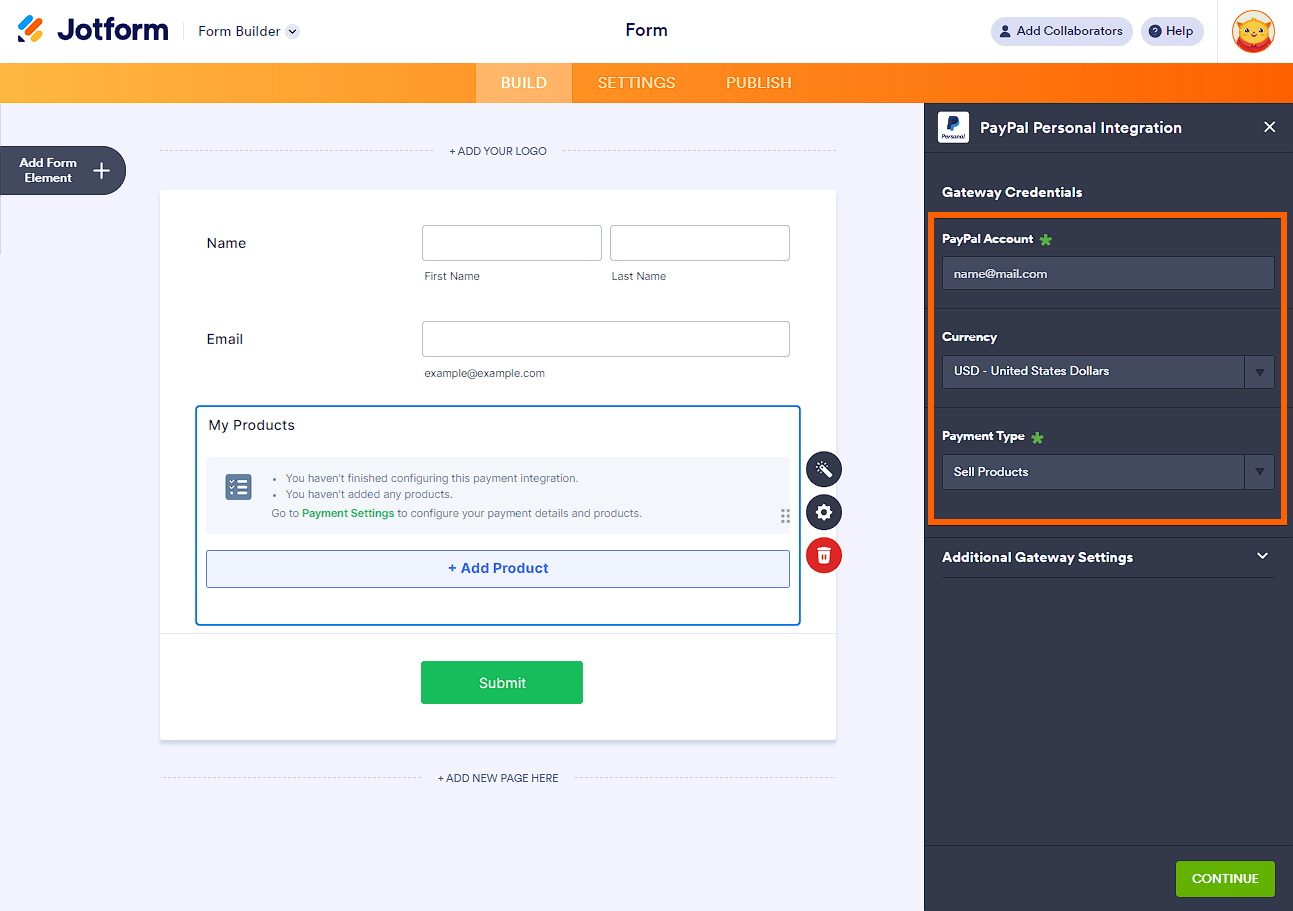This screenshot has width=1293, height=911.
Task: Click the PayPal Personal logo icon
Action: tap(953, 127)
